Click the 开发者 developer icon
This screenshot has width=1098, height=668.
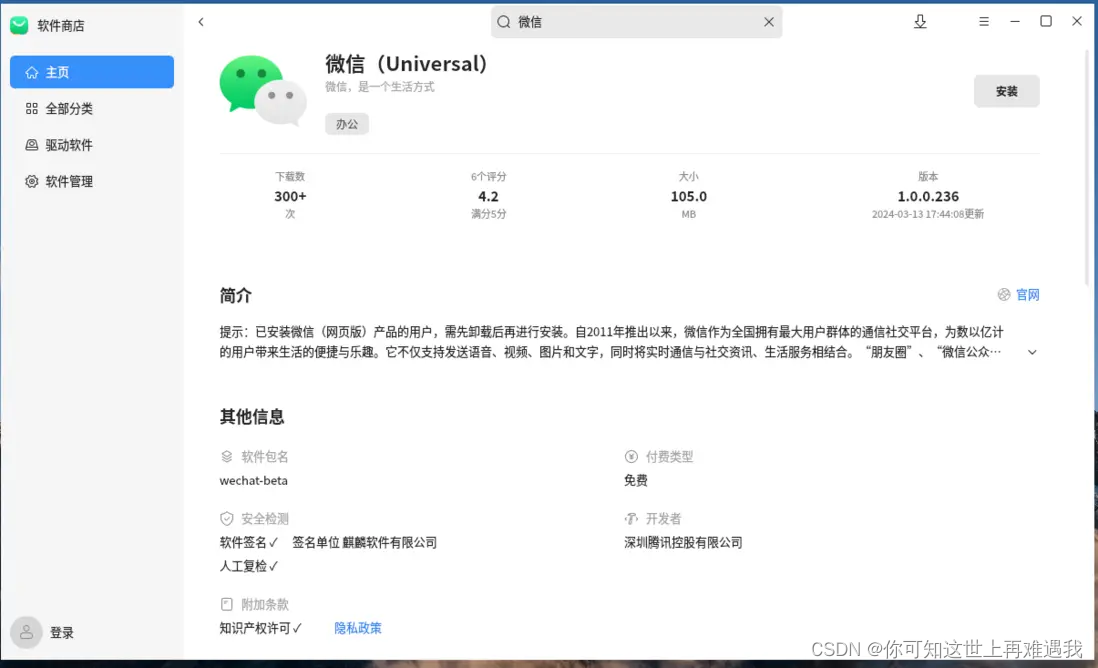coord(631,519)
